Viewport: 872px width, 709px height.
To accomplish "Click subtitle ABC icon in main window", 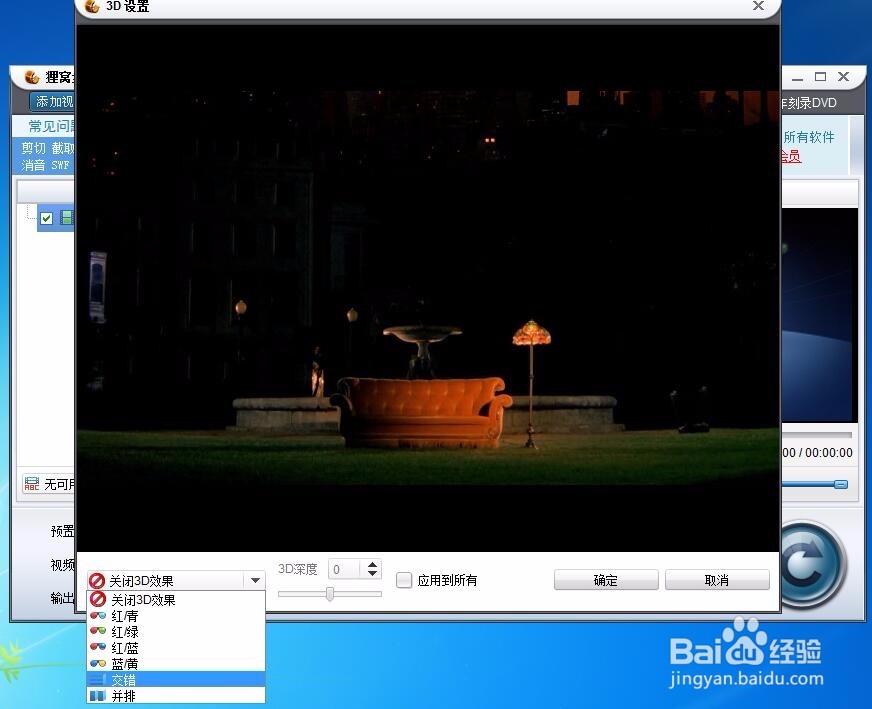I will (x=32, y=484).
